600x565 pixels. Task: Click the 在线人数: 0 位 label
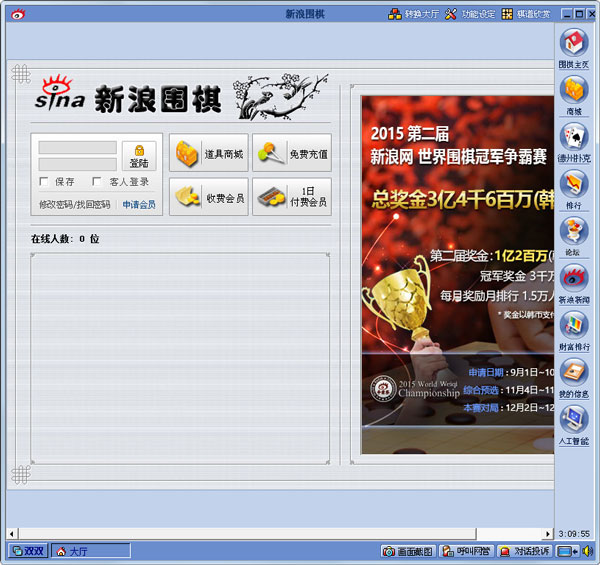pos(65,239)
